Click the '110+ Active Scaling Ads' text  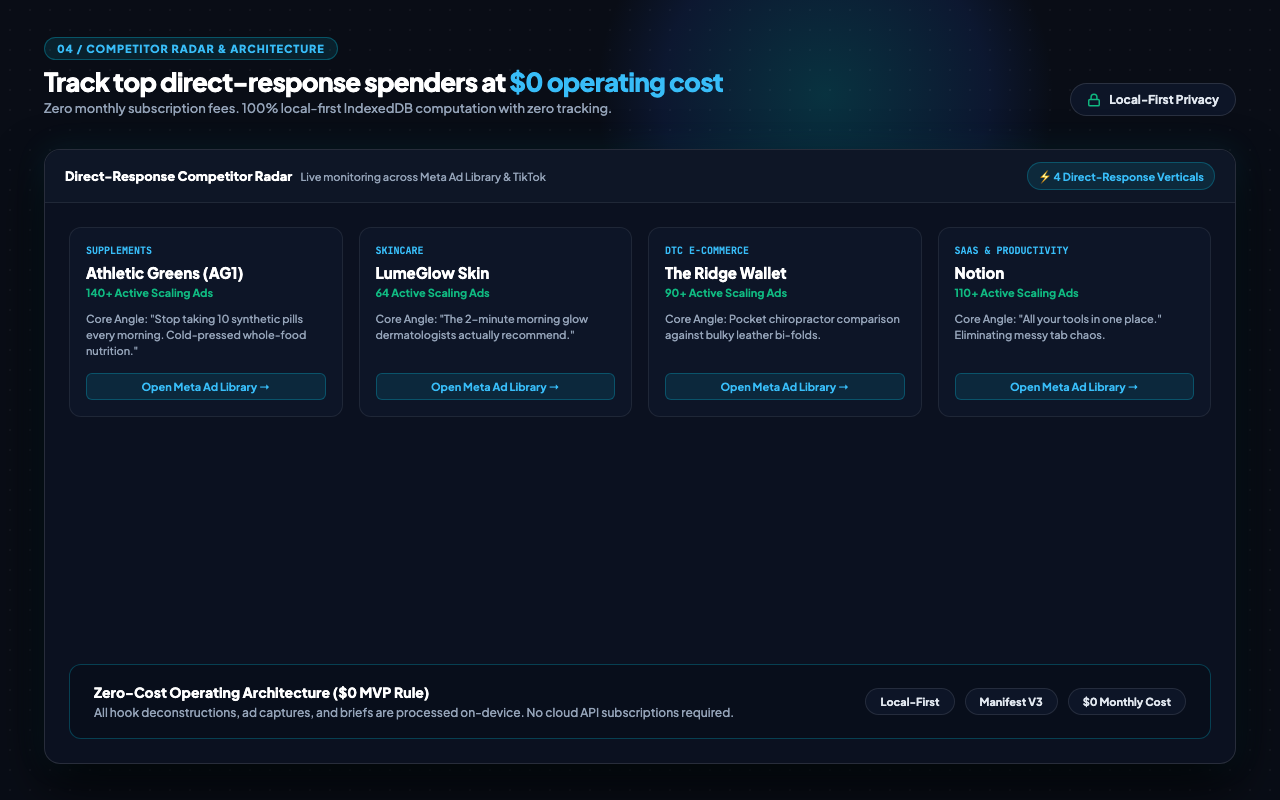(1017, 294)
